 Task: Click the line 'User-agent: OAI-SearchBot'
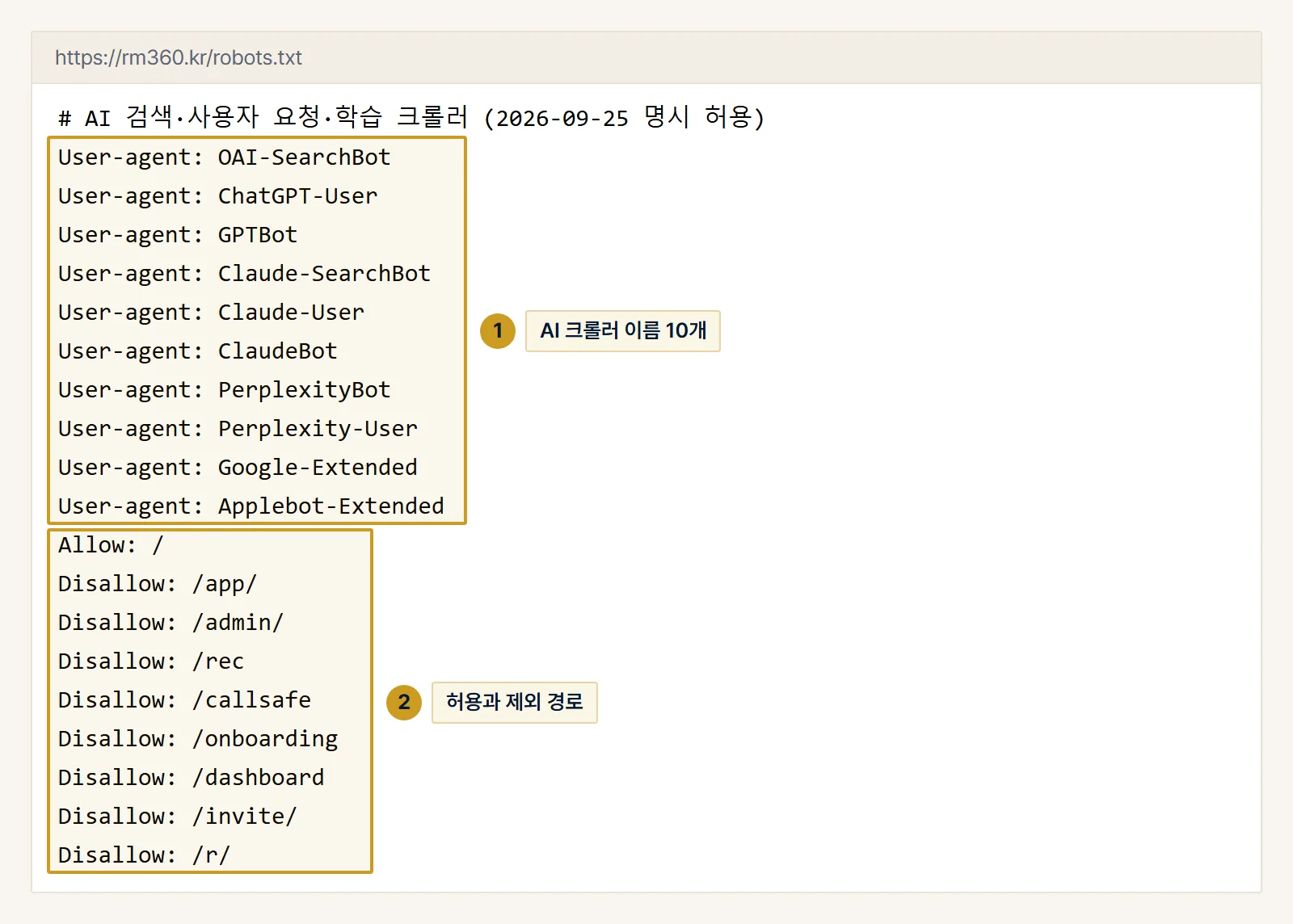pos(224,157)
